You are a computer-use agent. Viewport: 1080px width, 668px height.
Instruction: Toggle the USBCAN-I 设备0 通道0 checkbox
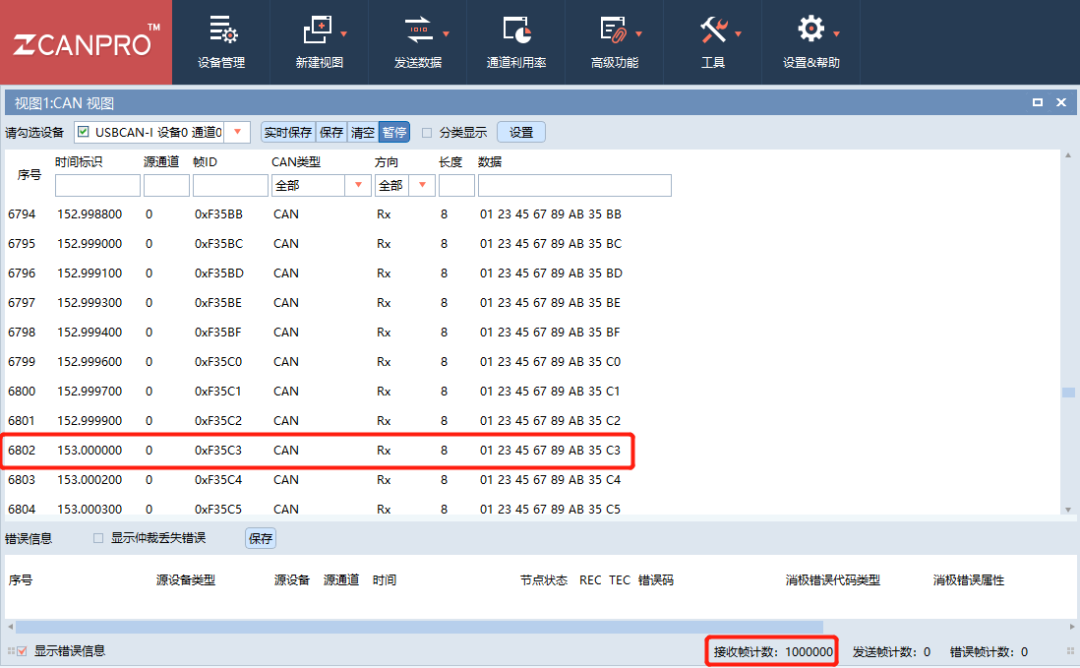[x=84, y=132]
